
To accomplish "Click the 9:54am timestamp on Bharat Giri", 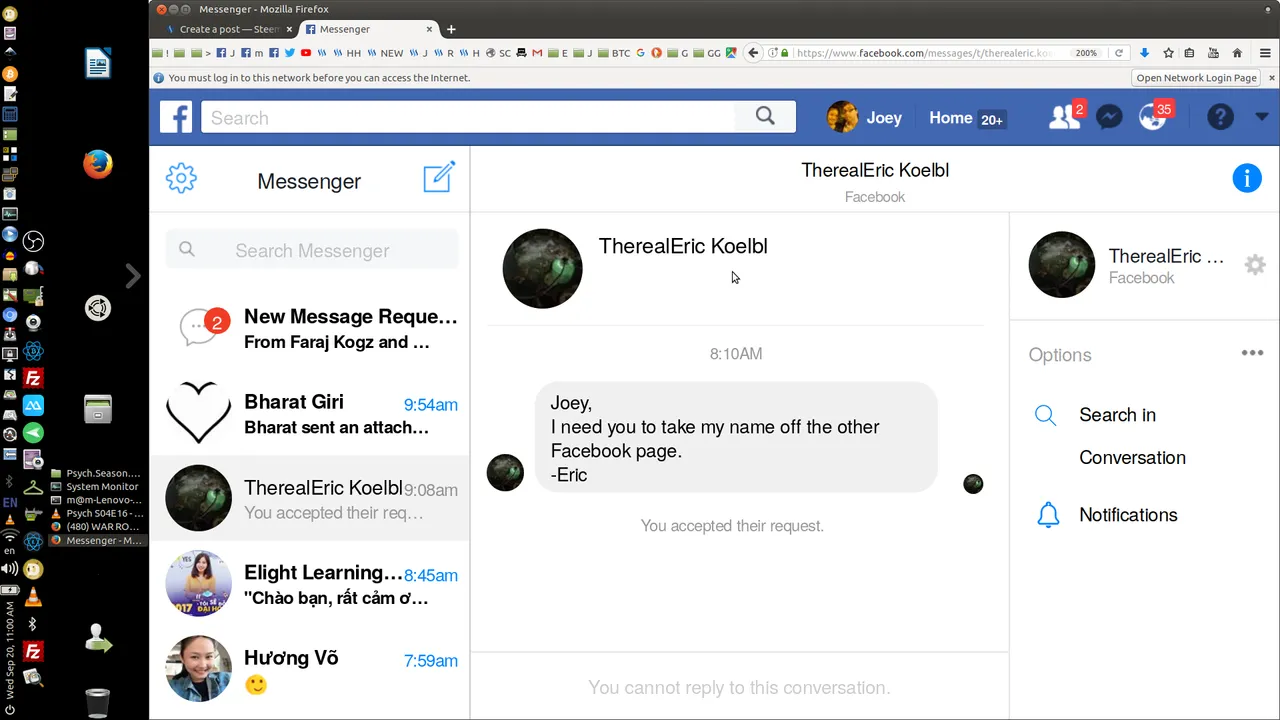I will [431, 405].
